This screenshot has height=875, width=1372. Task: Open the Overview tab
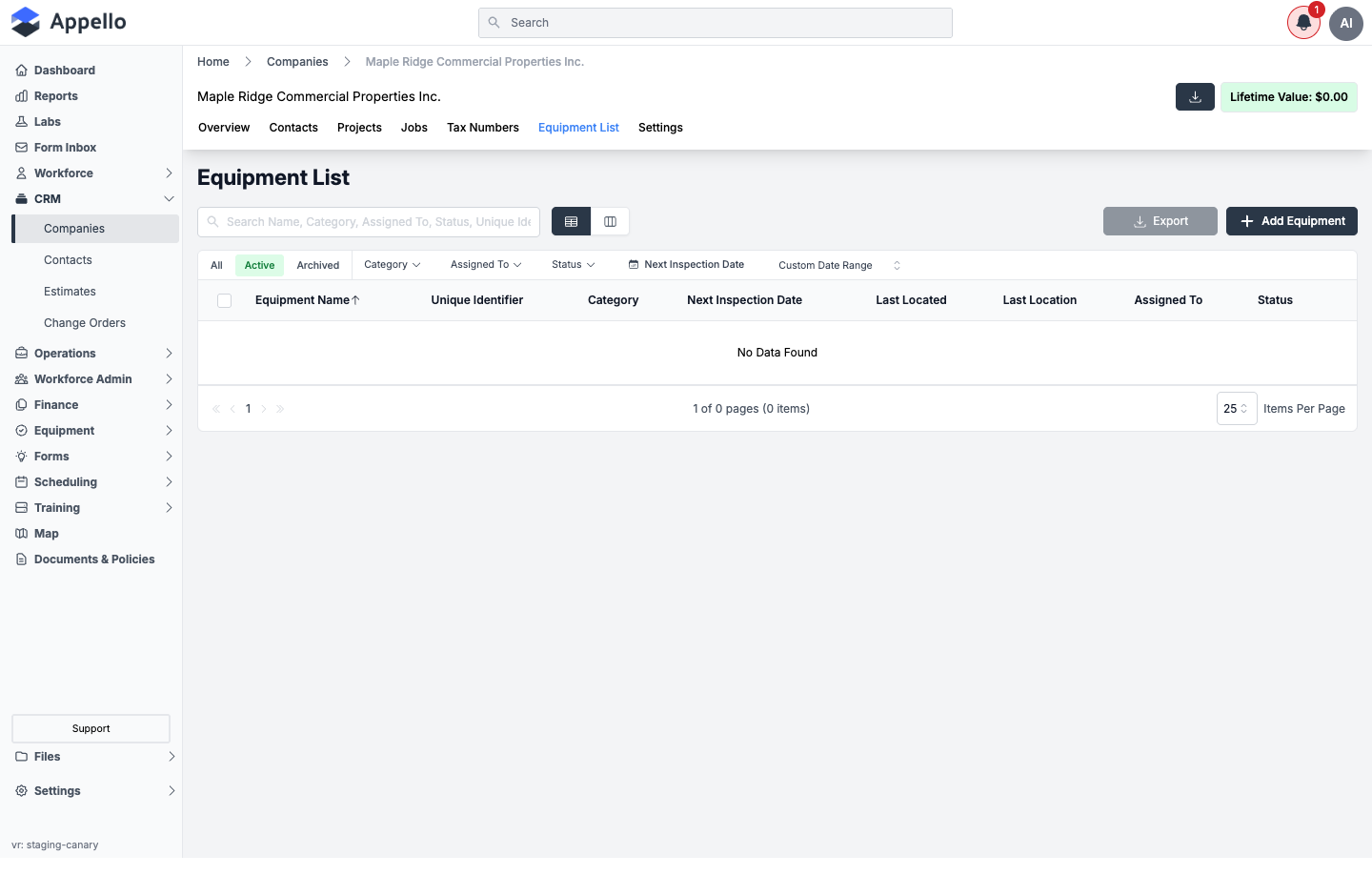click(x=224, y=128)
